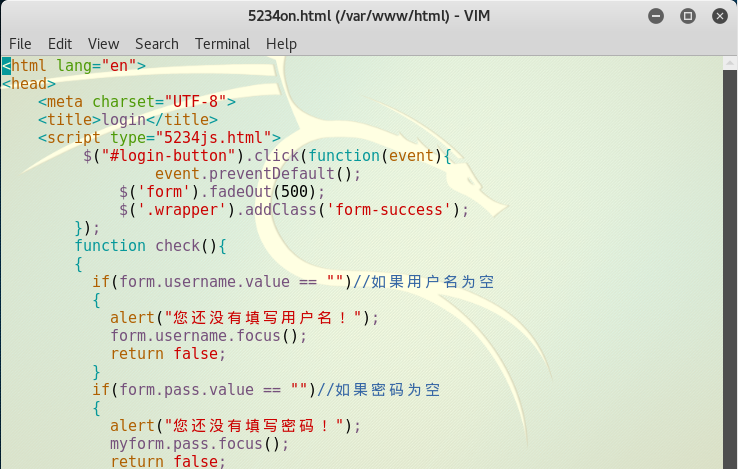Click the '<head>' tag line
Screen dimensions: 739x469
point(29,83)
